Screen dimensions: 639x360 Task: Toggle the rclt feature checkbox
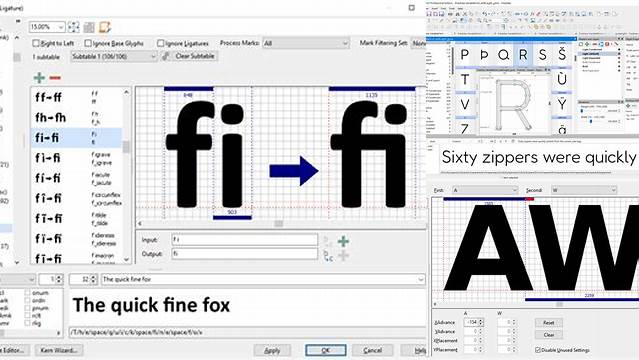pos(27,316)
